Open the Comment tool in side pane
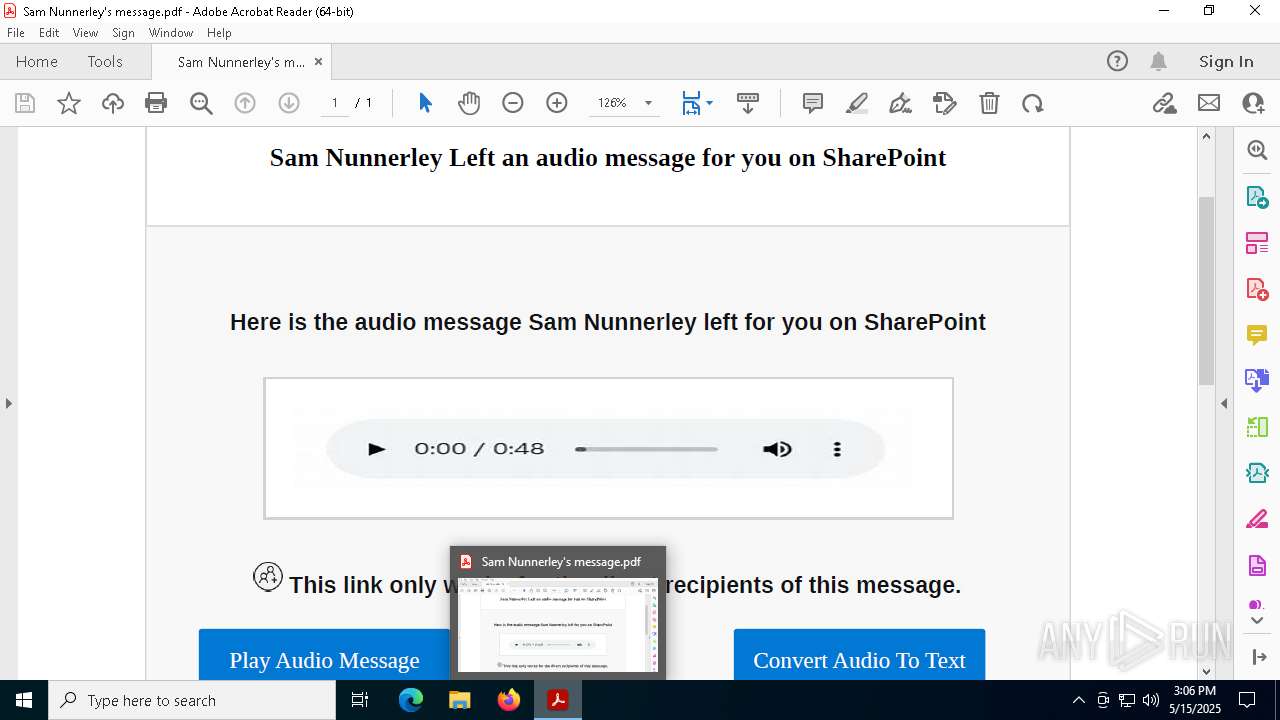Image resolution: width=1280 pixels, height=720 pixels. pos(1257,335)
